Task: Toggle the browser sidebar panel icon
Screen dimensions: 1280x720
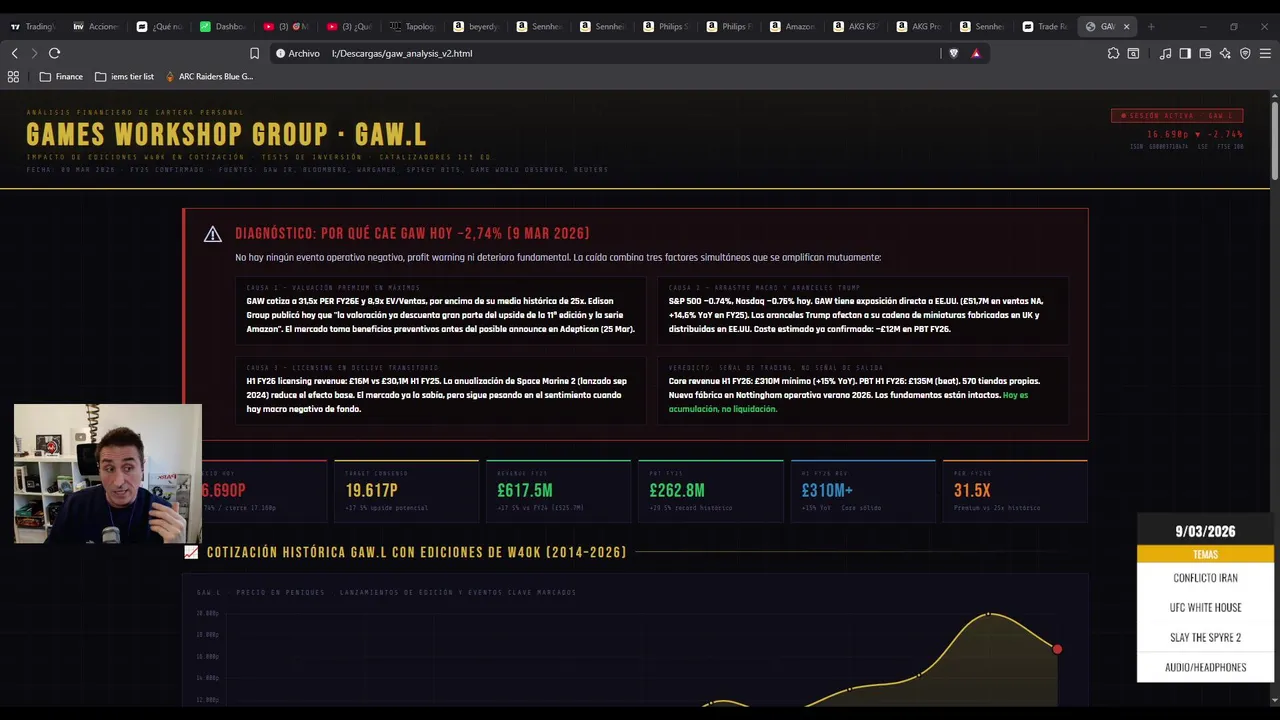Action: [x=1185, y=53]
